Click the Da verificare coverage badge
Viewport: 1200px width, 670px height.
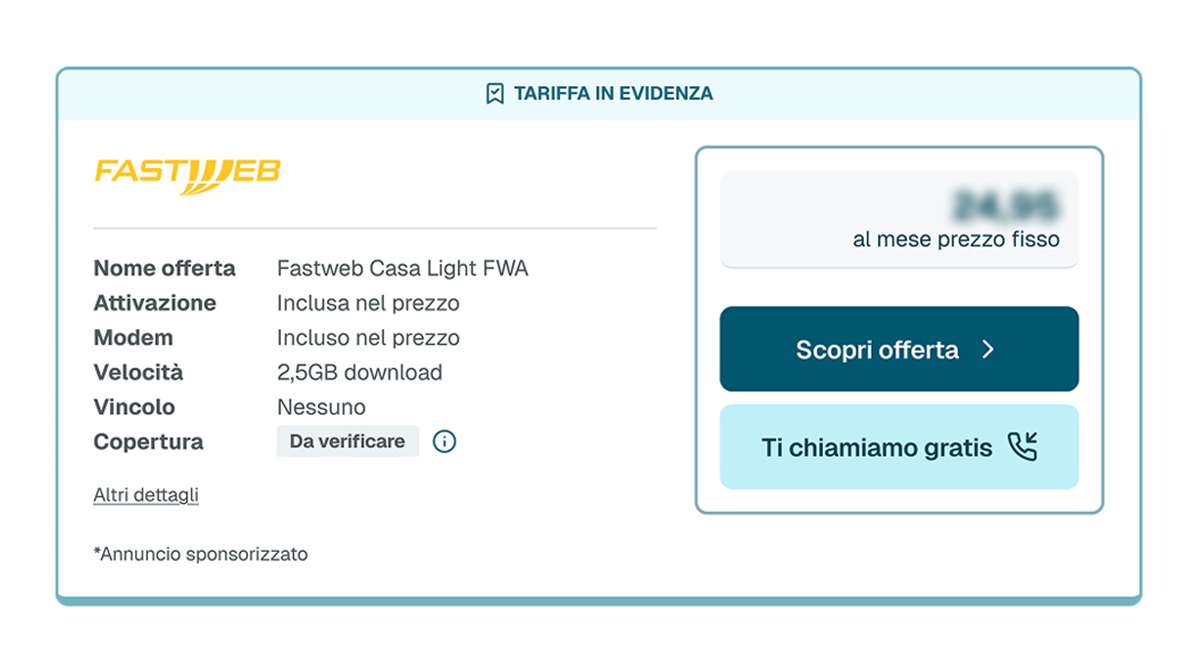347,441
